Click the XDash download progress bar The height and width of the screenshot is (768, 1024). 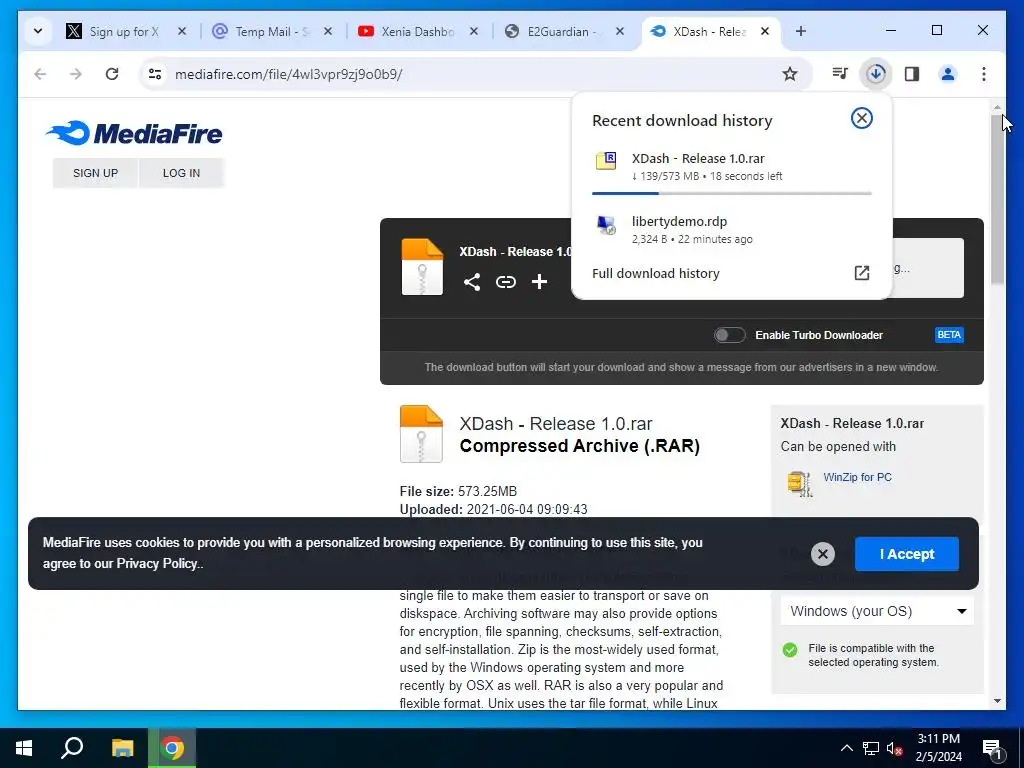(x=731, y=193)
